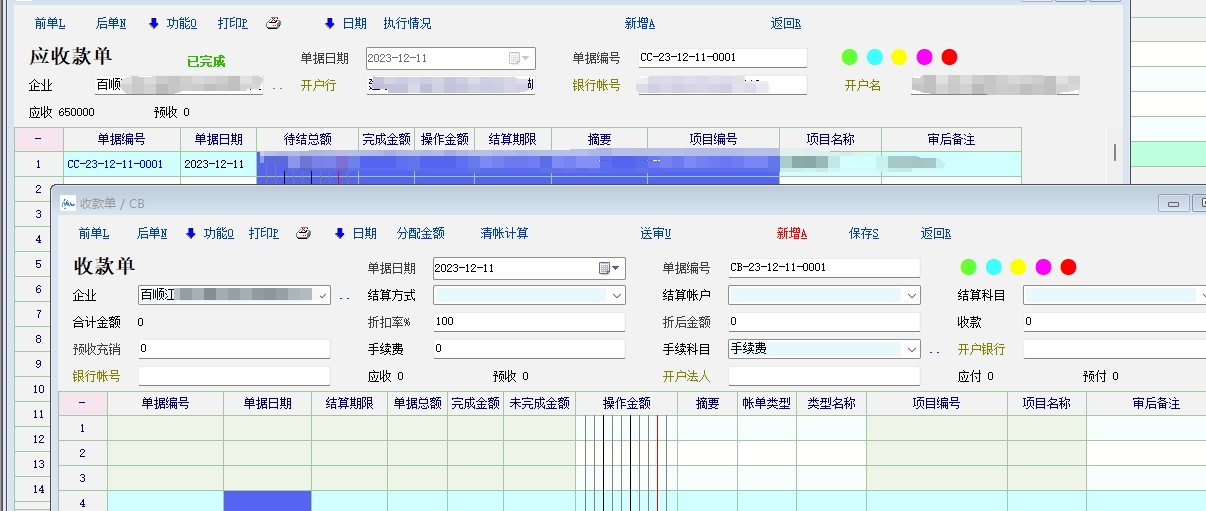This screenshot has width=1206, height=511.
Task: Click the blue down-arrow 功能 icon in 收款单
Action: [x=191, y=234]
